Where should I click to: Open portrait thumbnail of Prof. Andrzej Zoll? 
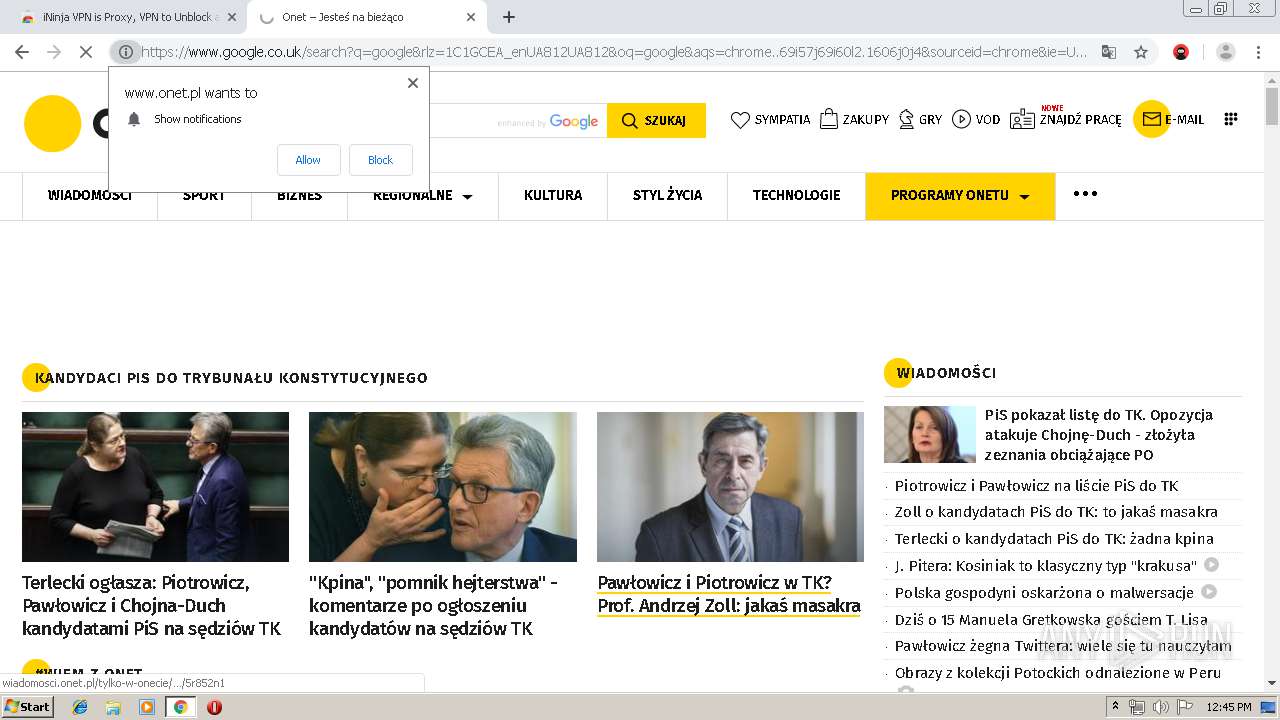(730, 487)
